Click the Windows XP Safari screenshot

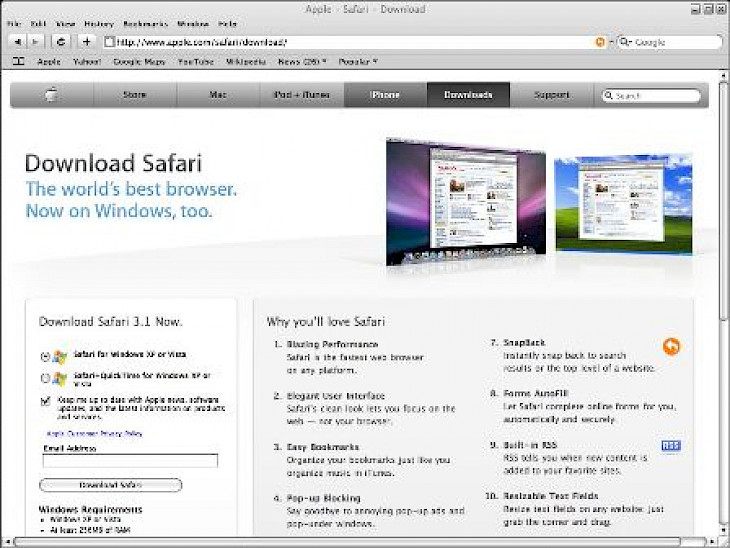coord(623,204)
